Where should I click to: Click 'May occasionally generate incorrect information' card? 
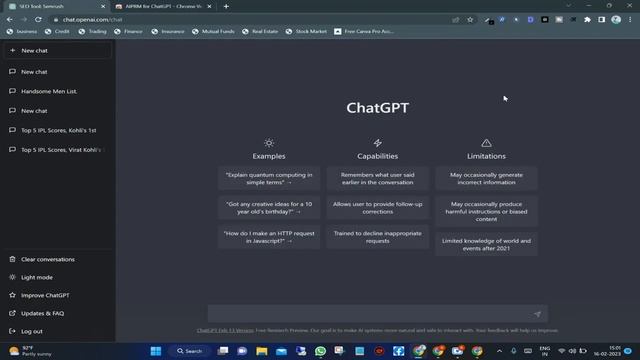click(x=486, y=178)
